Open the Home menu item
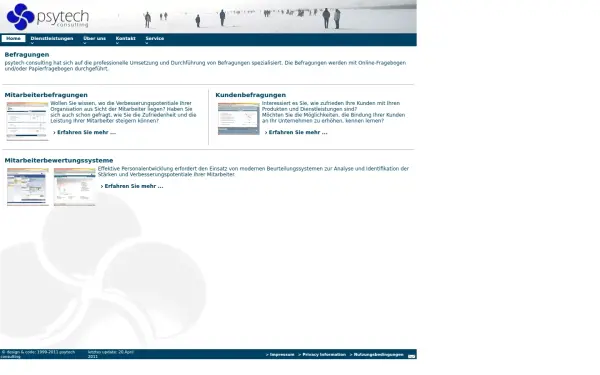 pyautogui.click(x=13, y=39)
